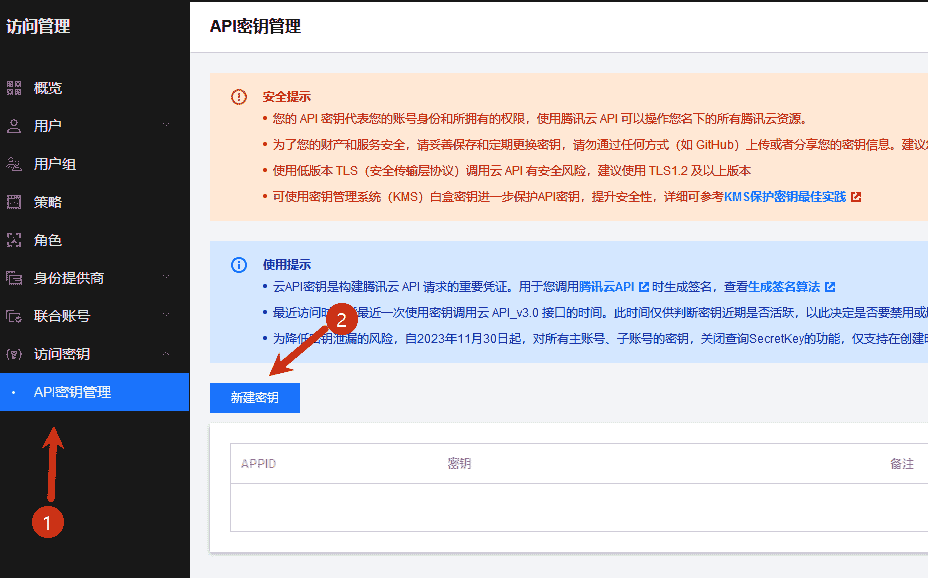
Task: Expand the 联合账号 submenu chevron
Action: 166,315
